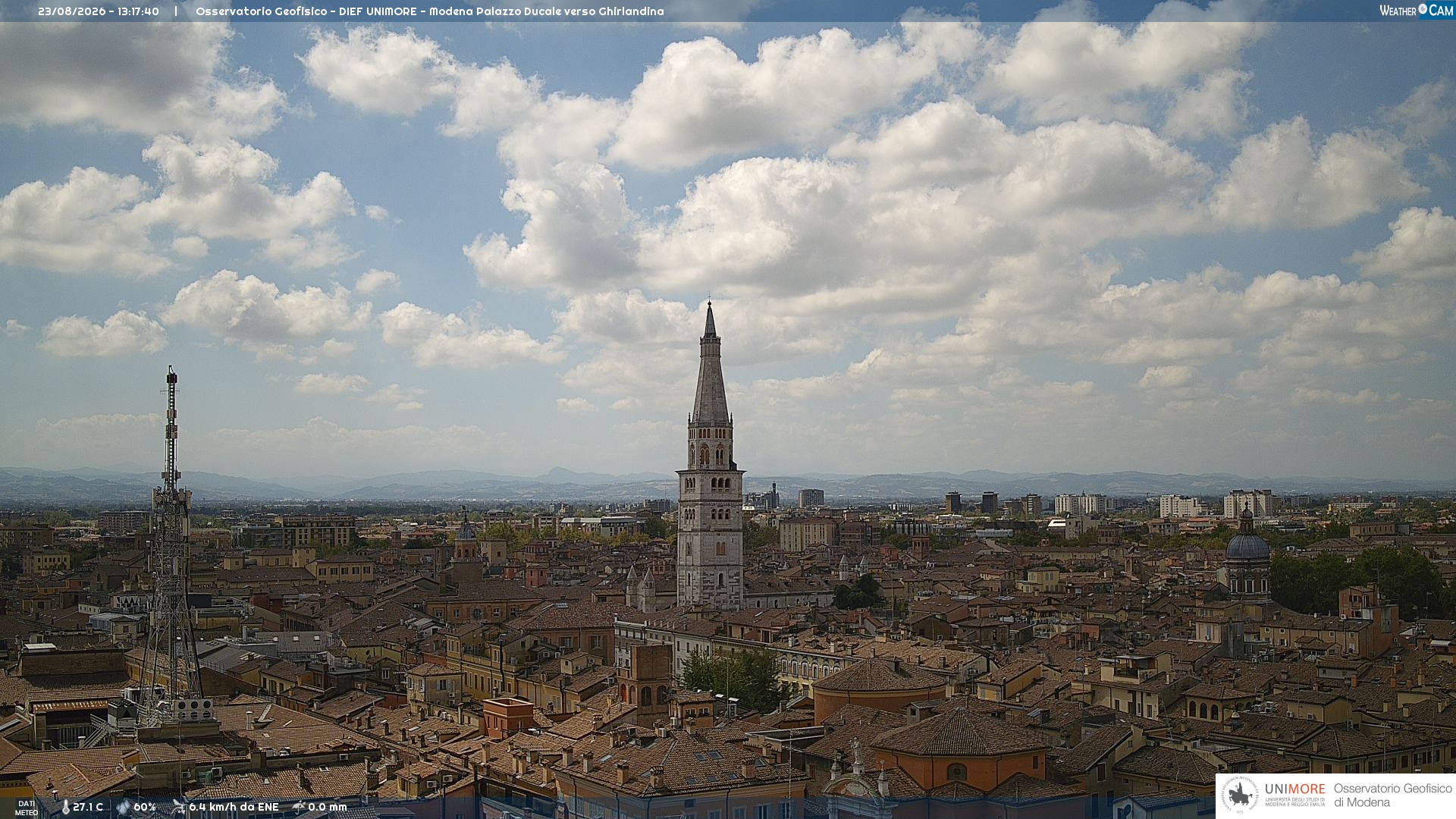Image resolution: width=1456 pixels, height=819 pixels.
Task: Click the humidity water drops icon
Action: 123,807
